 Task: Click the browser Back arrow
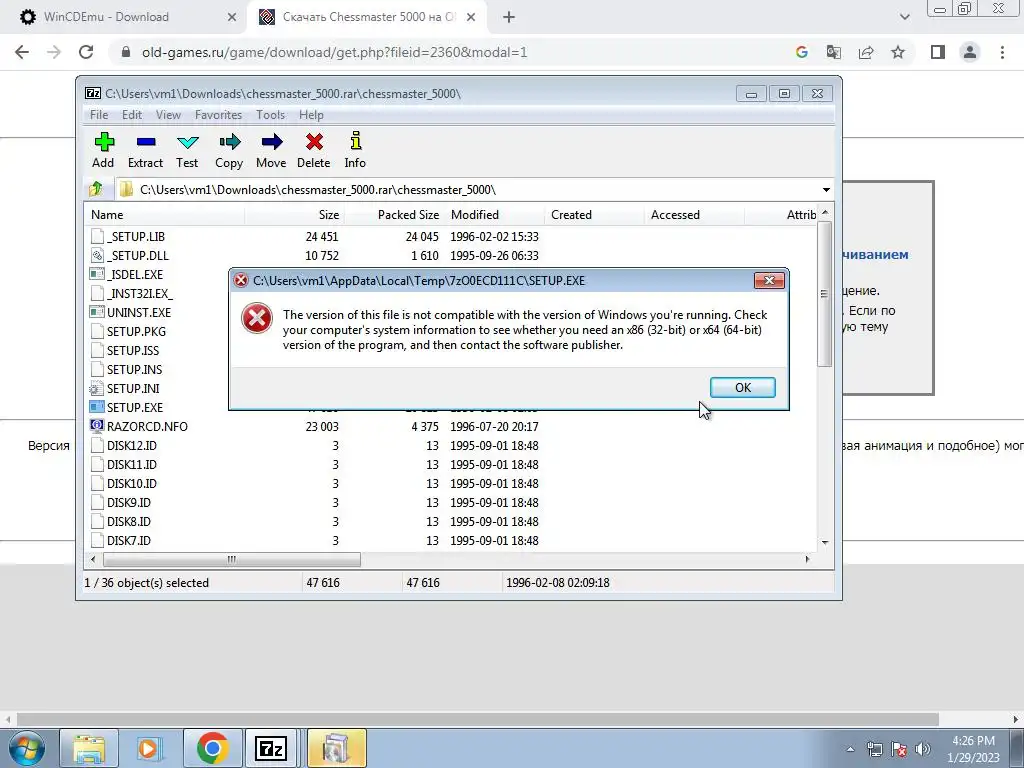tap(22, 52)
